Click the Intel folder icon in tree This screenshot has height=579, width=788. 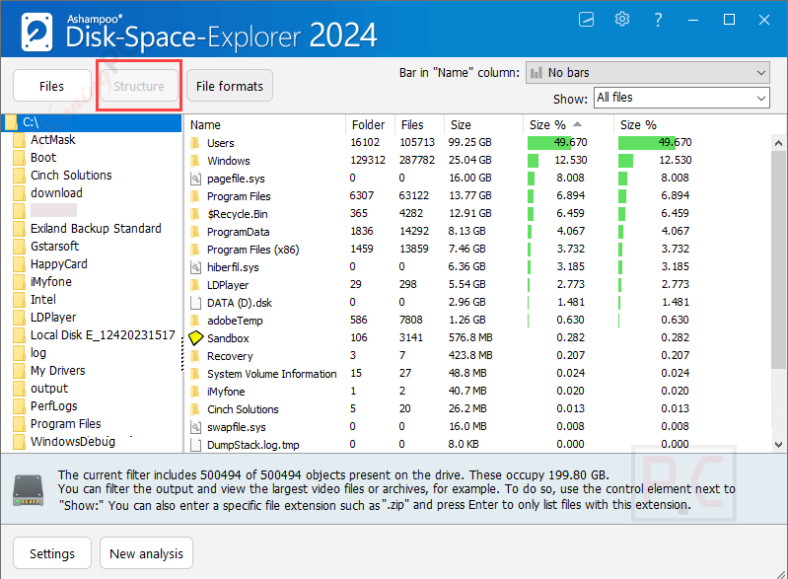click(x=19, y=300)
